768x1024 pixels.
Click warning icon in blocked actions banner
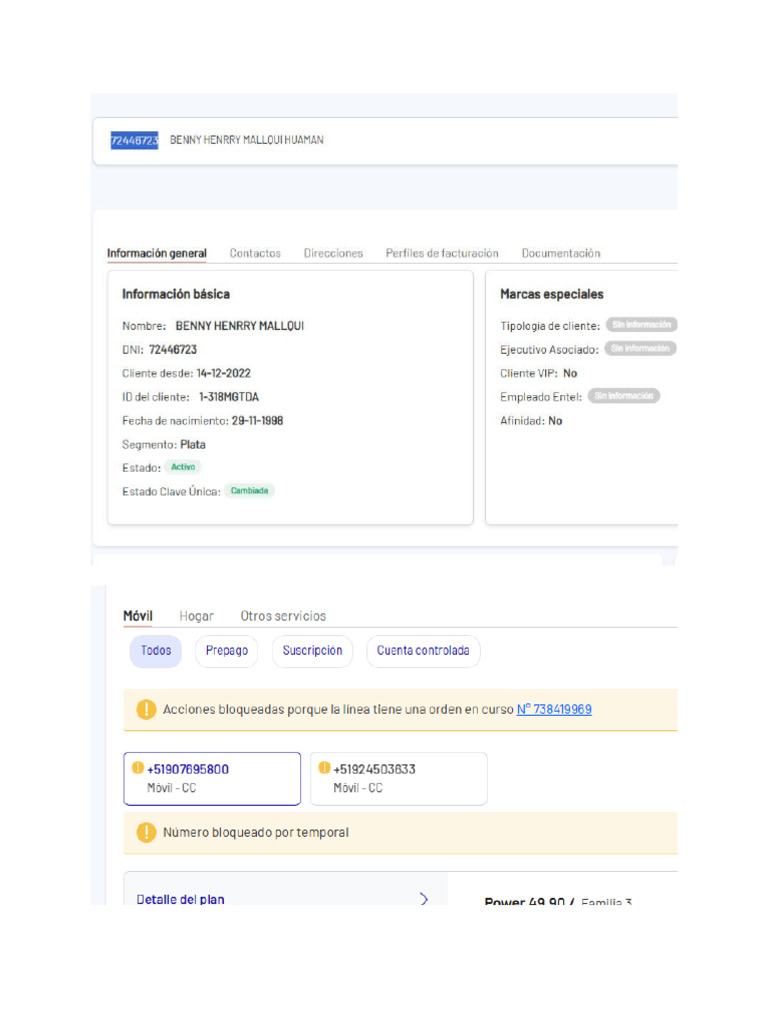(x=146, y=709)
